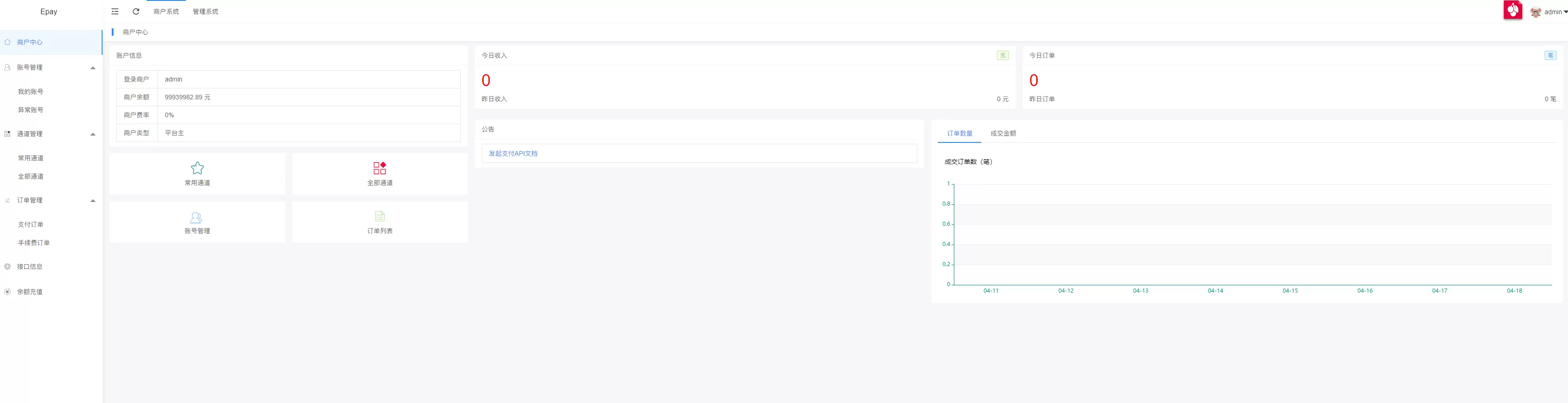Click the red notification icon in header

coord(1512,11)
